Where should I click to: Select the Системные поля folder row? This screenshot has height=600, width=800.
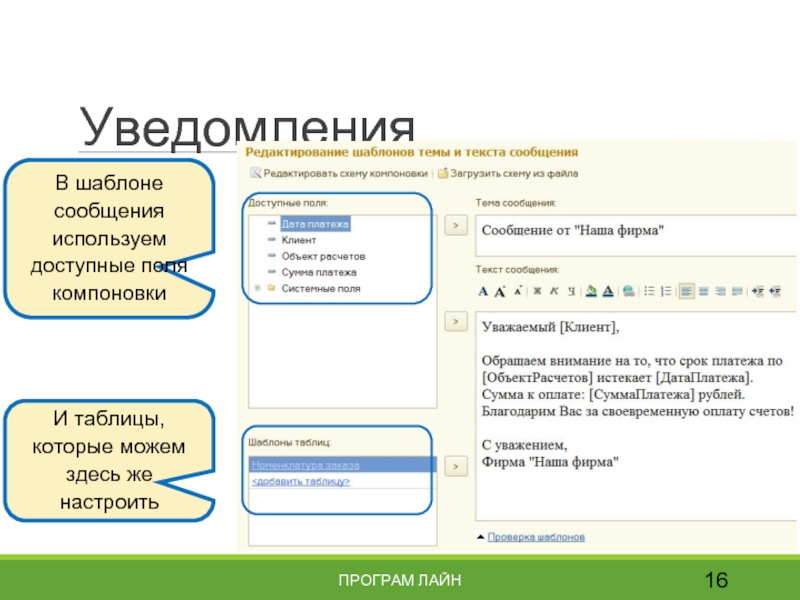pos(321,288)
